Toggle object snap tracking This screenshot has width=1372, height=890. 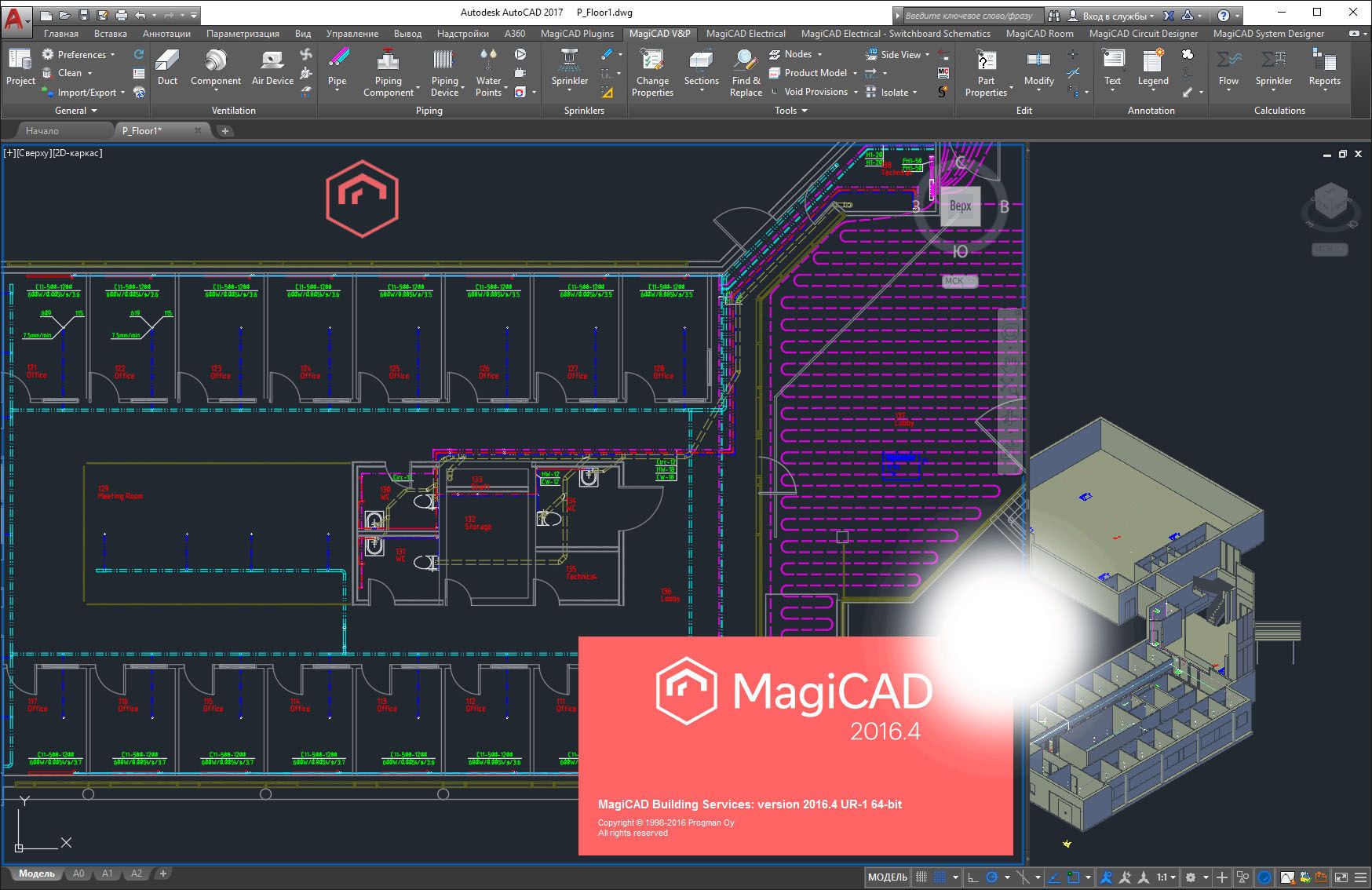(1054, 877)
